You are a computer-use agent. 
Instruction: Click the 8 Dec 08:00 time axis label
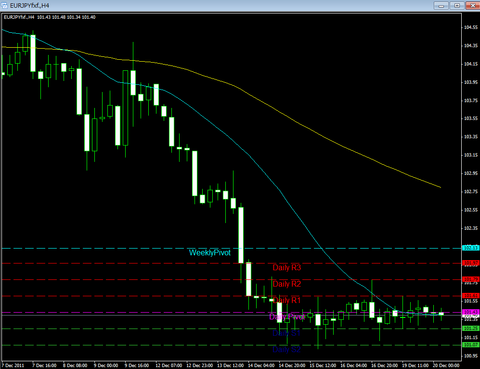75,365
